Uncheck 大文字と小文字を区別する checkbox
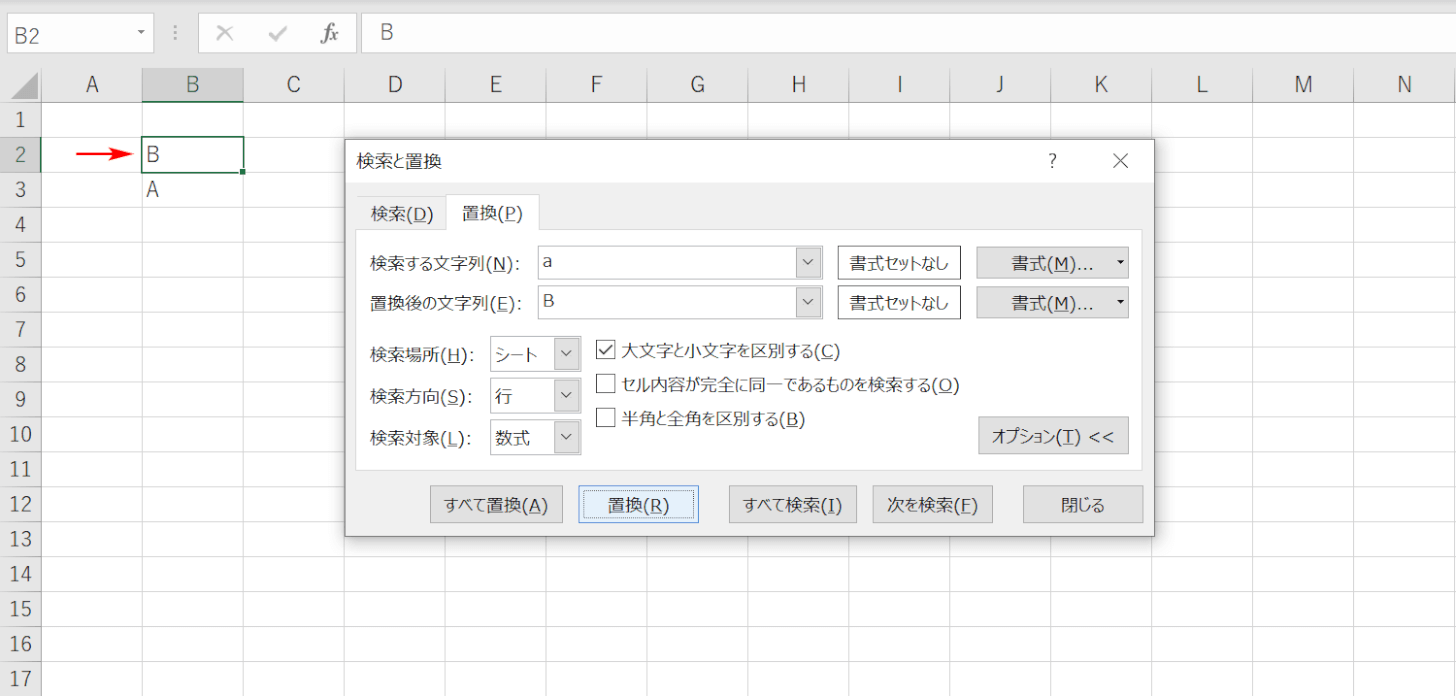 [x=605, y=350]
